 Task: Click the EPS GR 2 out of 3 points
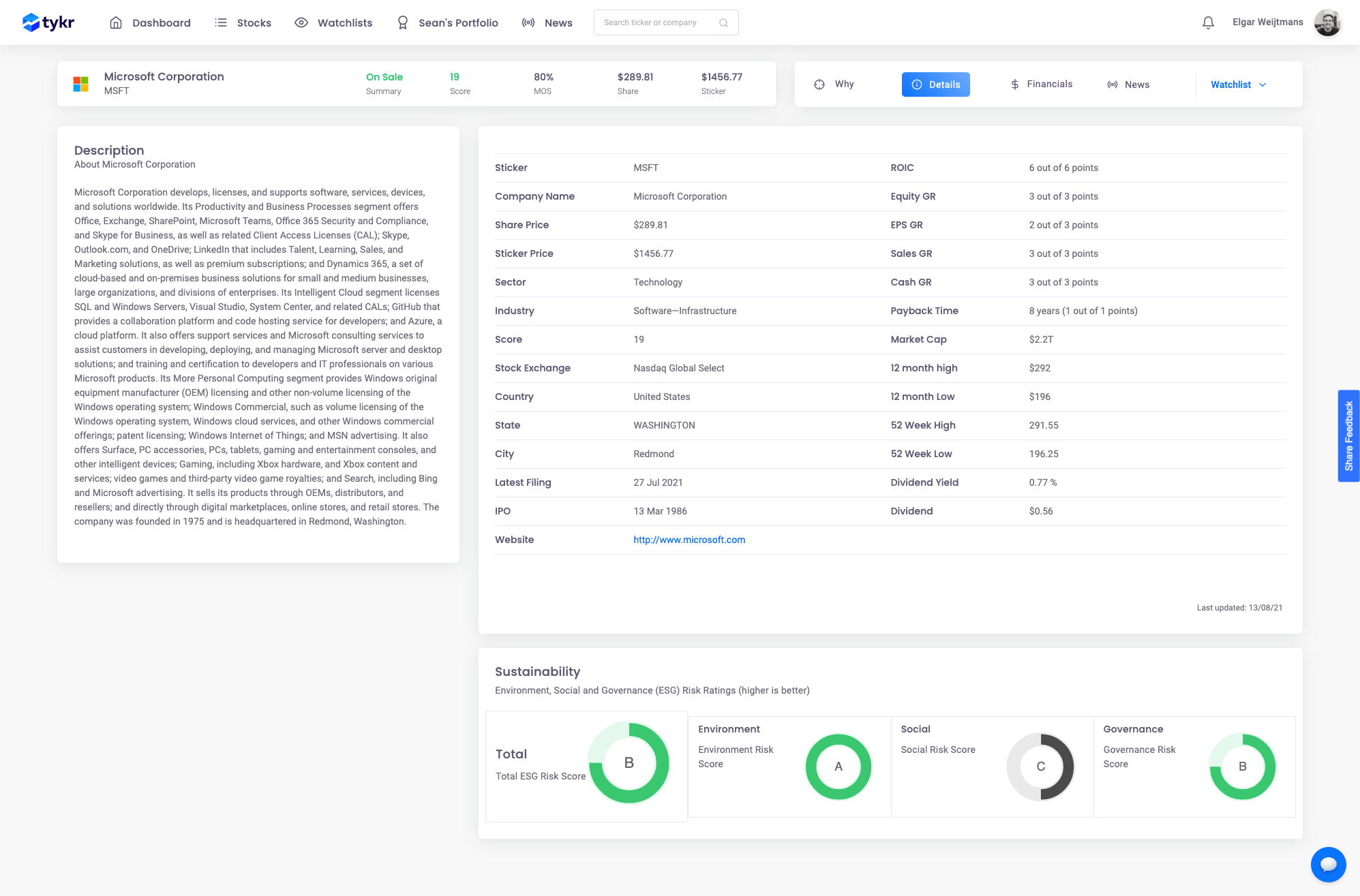[1063, 225]
